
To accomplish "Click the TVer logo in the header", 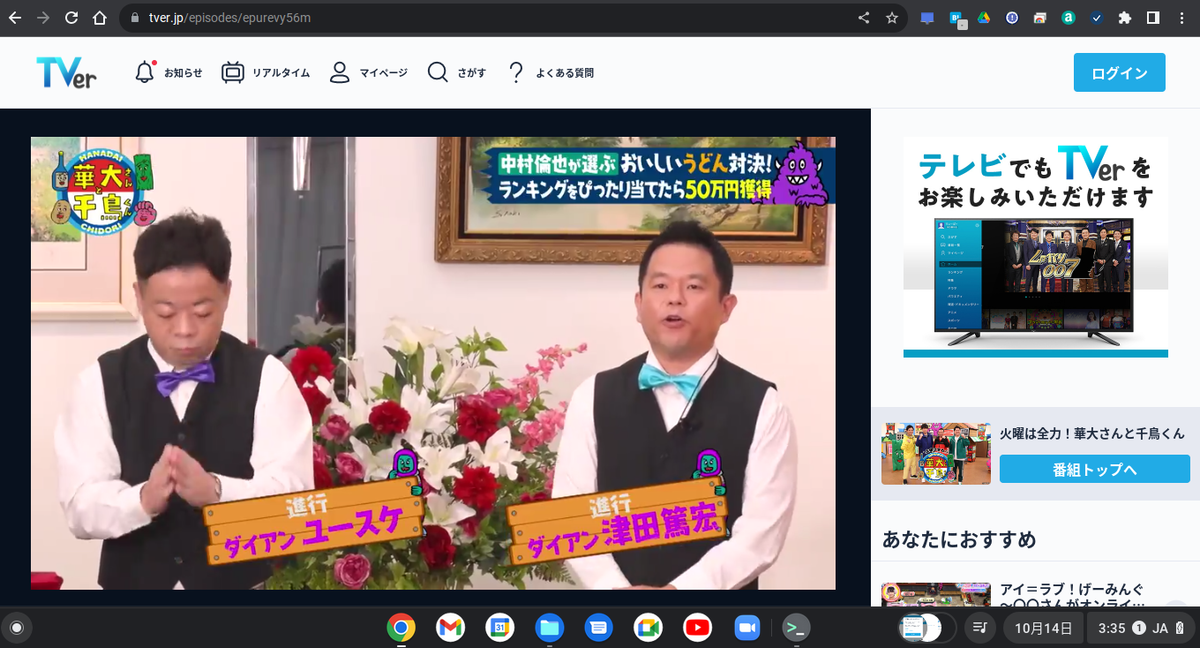I will pyautogui.click(x=66, y=72).
